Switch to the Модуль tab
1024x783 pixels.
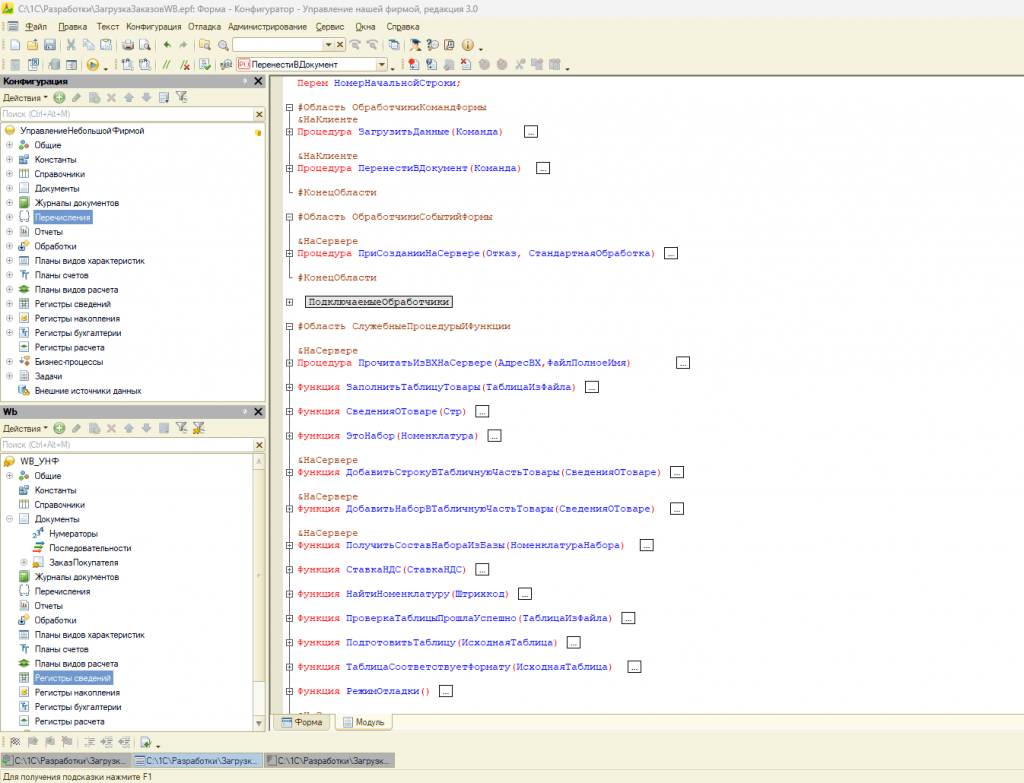click(364, 722)
